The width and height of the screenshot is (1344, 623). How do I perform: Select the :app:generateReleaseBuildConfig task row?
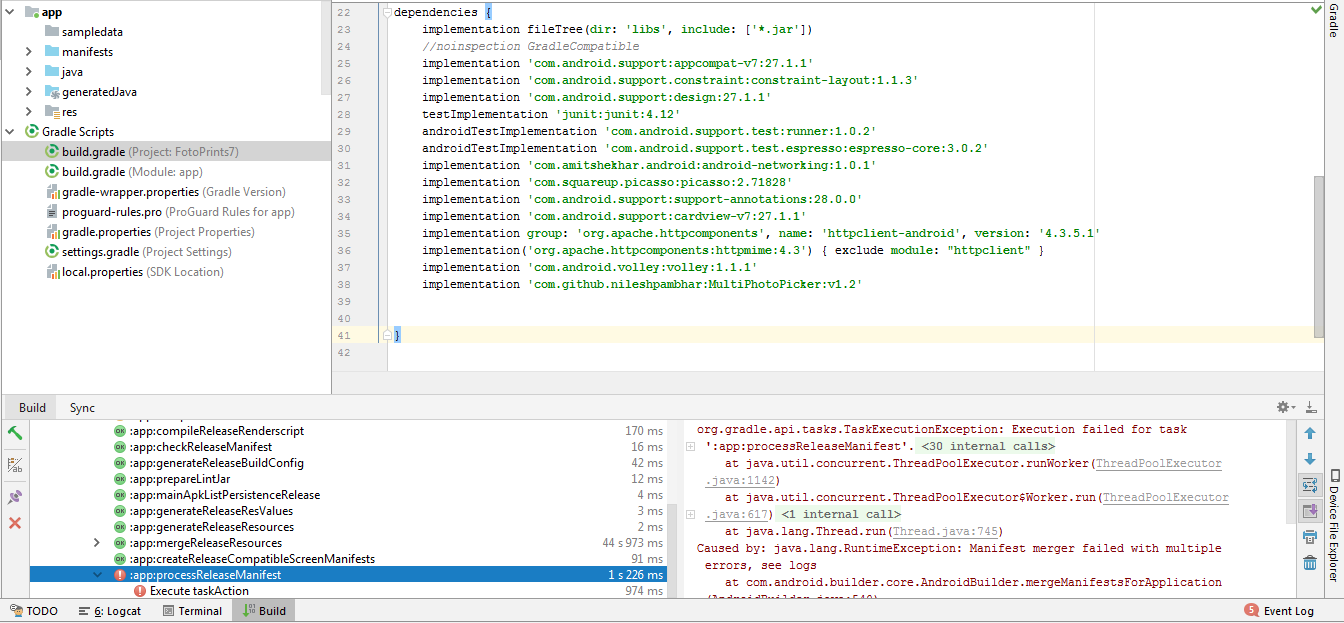348,463
